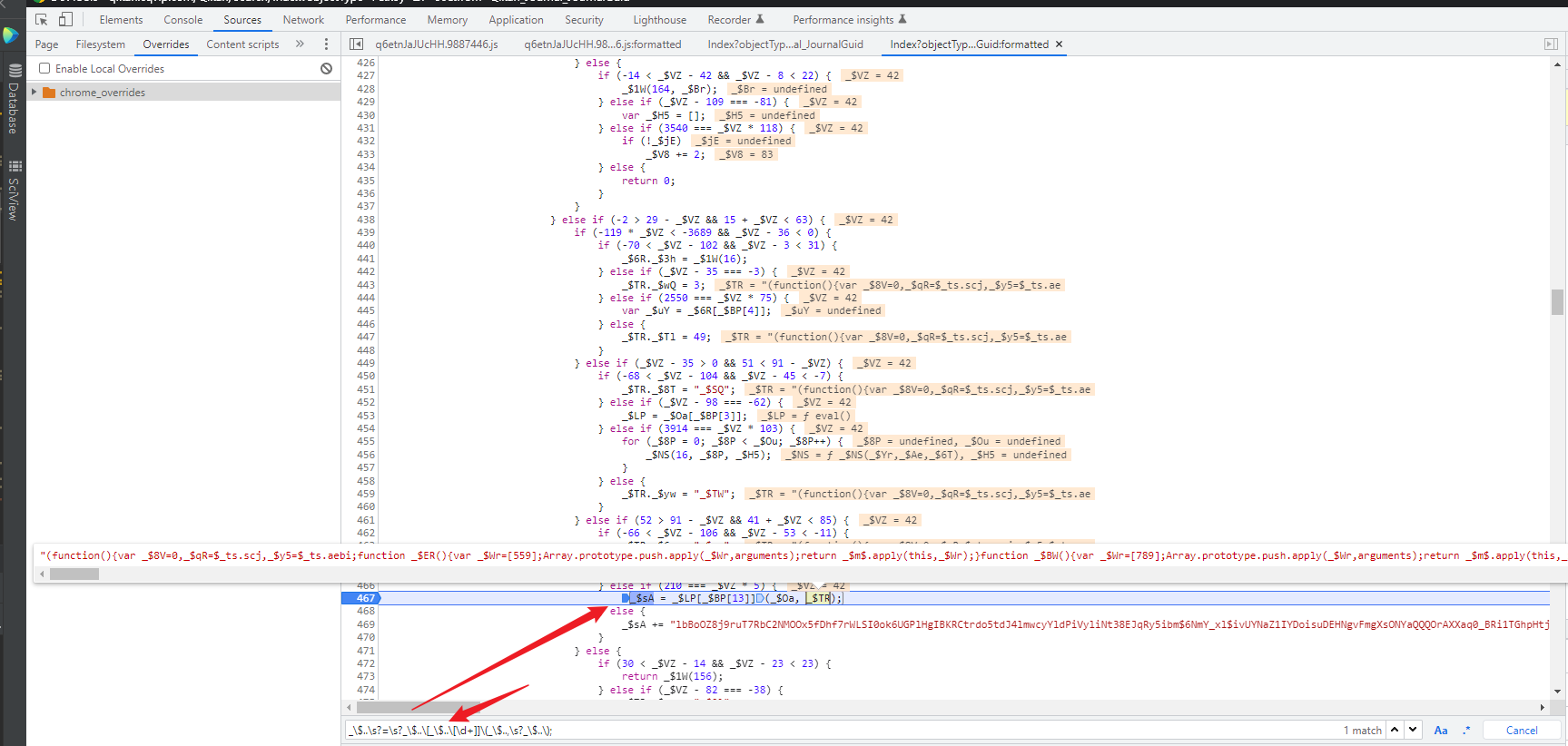The height and width of the screenshot is (746, 1568).
Task: Cancel the search bar
Action: pyautogui.click(x=1522, y=730)
